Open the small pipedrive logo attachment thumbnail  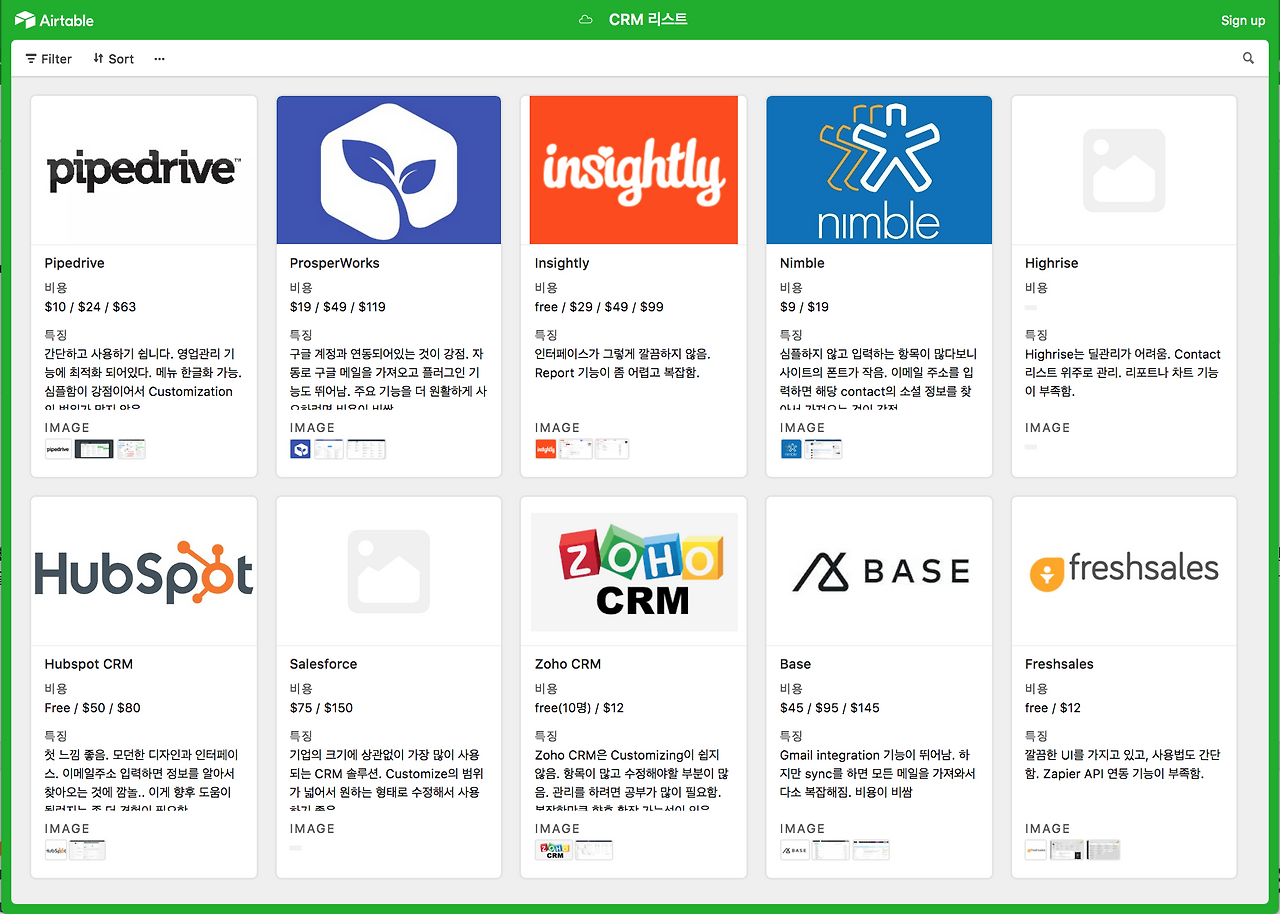pyautogui.click(x=59, y=449)
